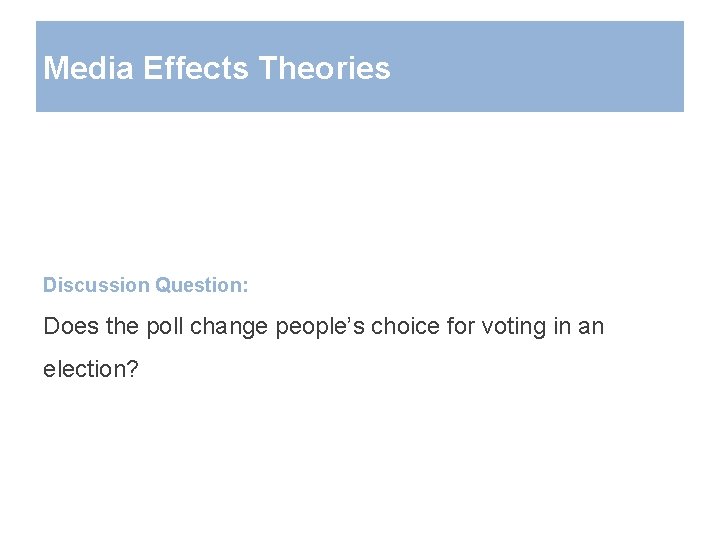Click the empty blue header banner area

[x=540, y=67]
